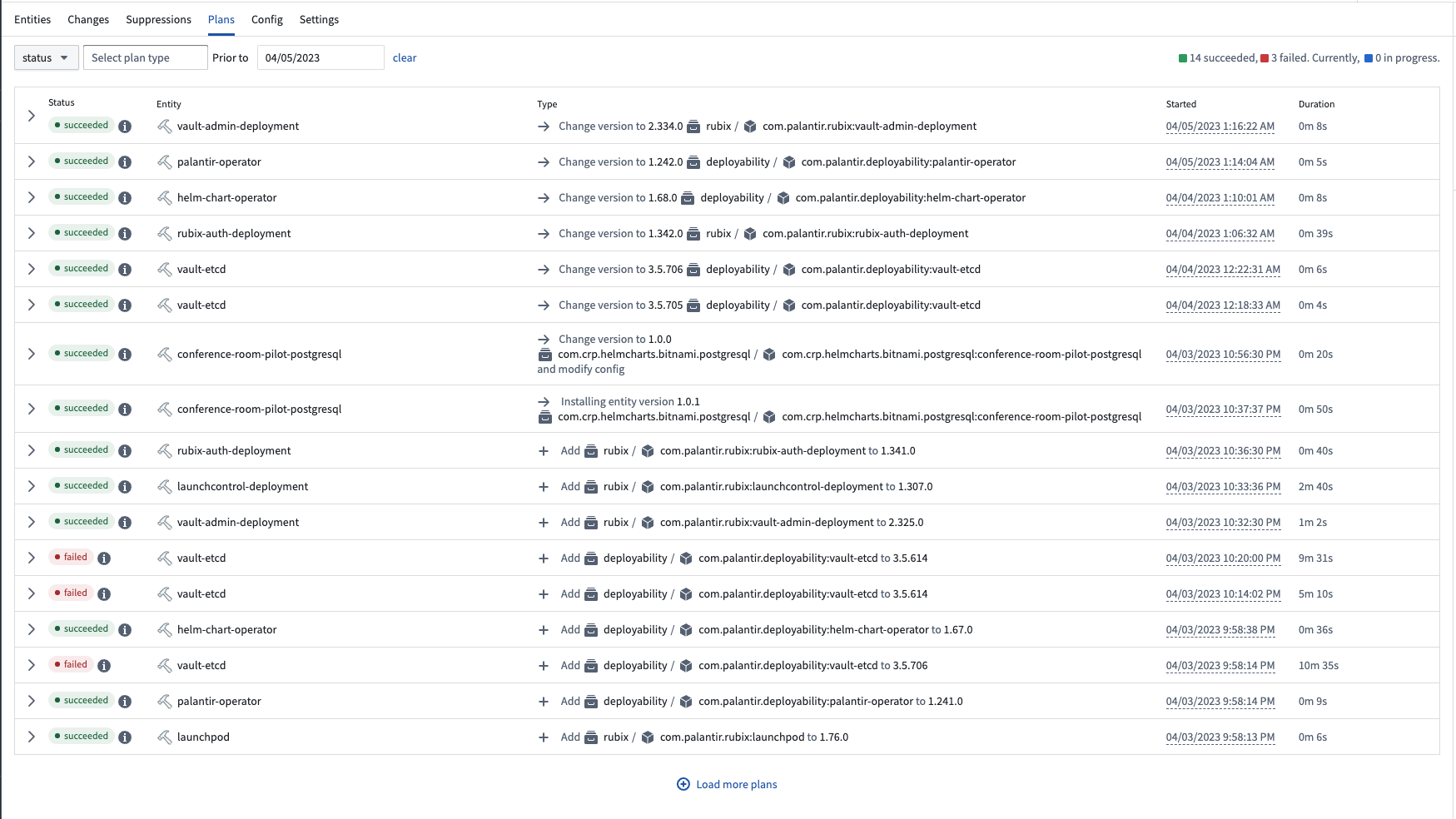Load more plans at the bottom
The width and height of the screenshot is (1456, 819).
click(727, 784)
